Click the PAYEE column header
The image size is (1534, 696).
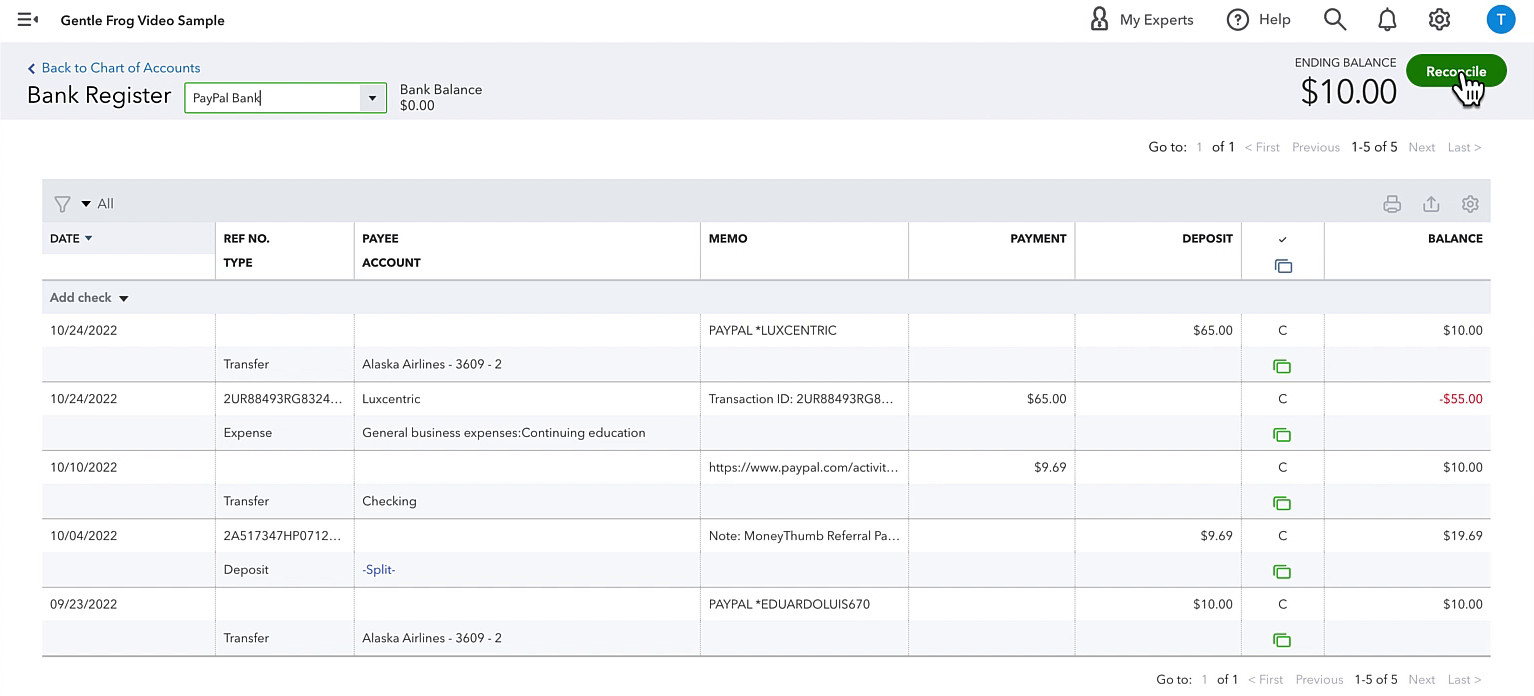380,239
